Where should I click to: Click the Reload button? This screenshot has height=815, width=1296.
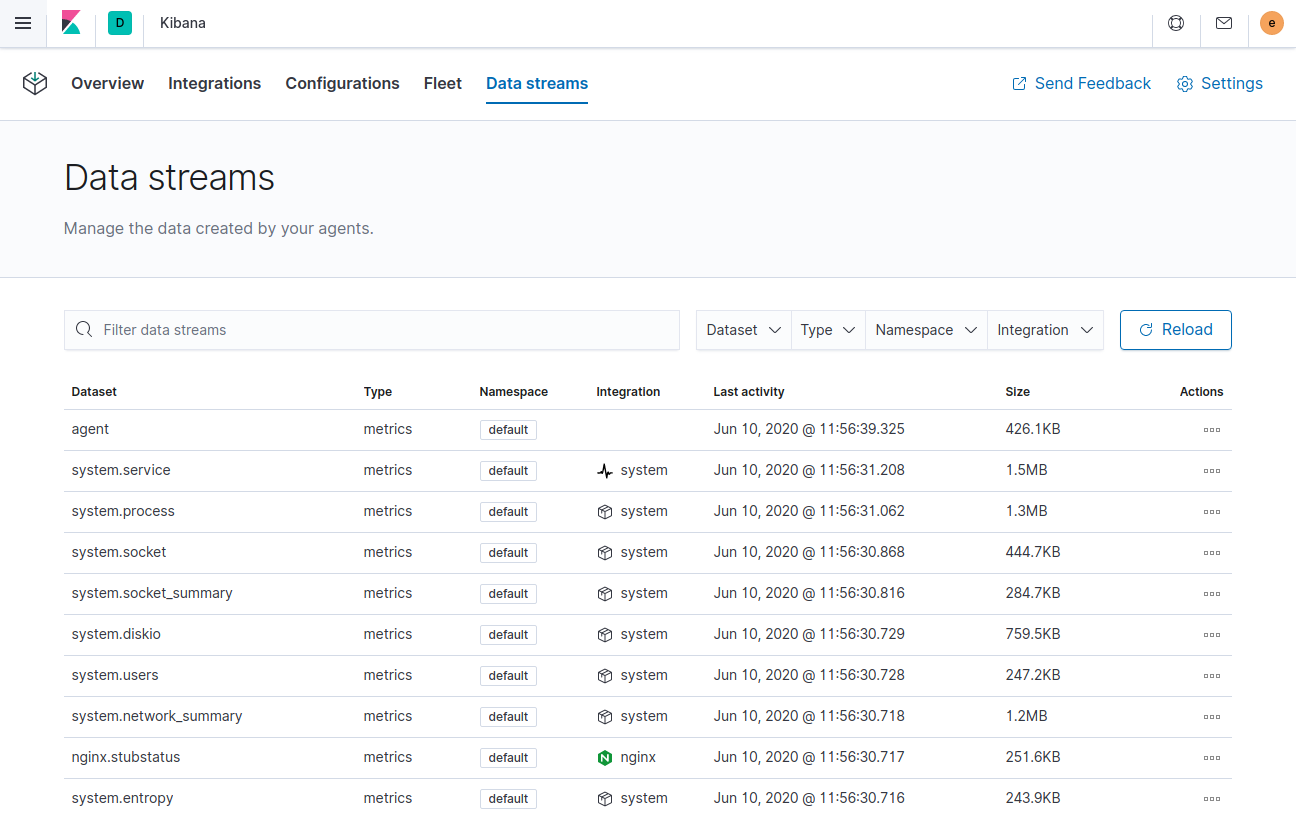(x=1175, y=329)
